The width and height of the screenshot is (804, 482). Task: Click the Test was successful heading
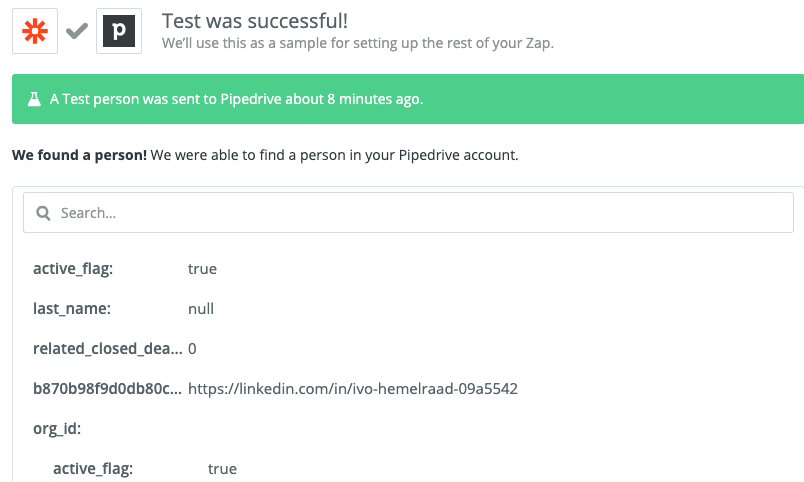point(255,21)
